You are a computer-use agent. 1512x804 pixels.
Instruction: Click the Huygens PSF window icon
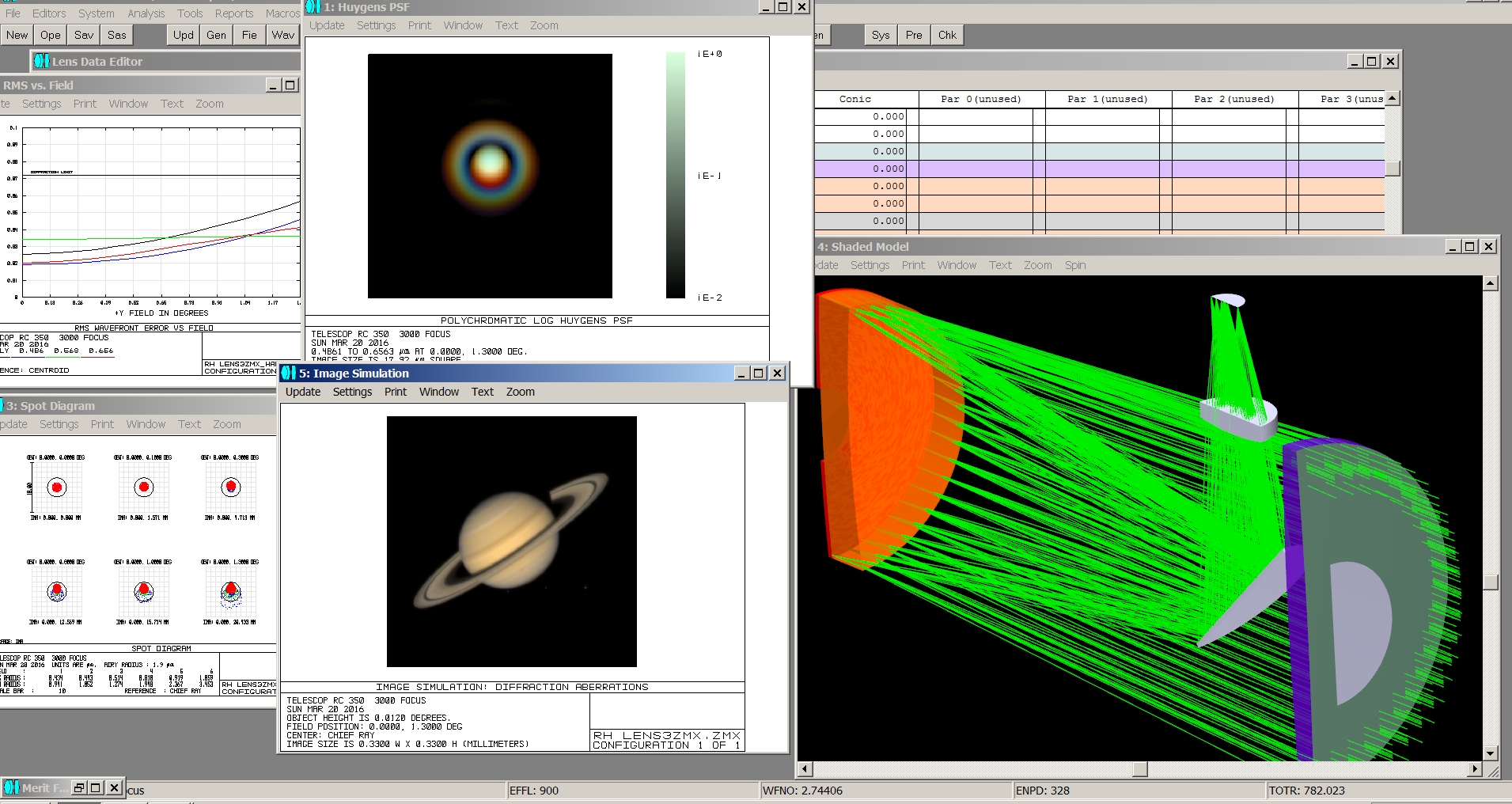click(x=313, y=7)
